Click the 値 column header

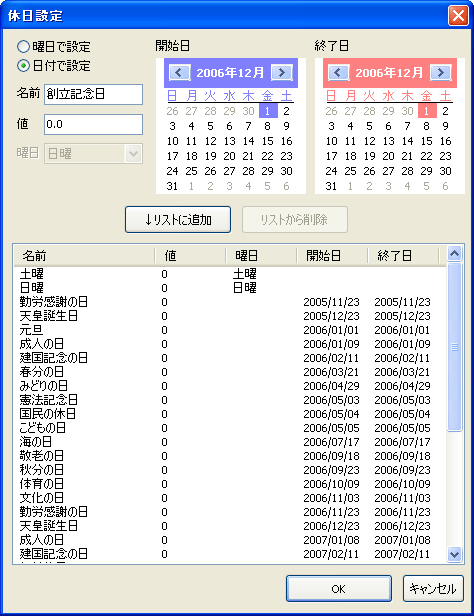point(190,256)
